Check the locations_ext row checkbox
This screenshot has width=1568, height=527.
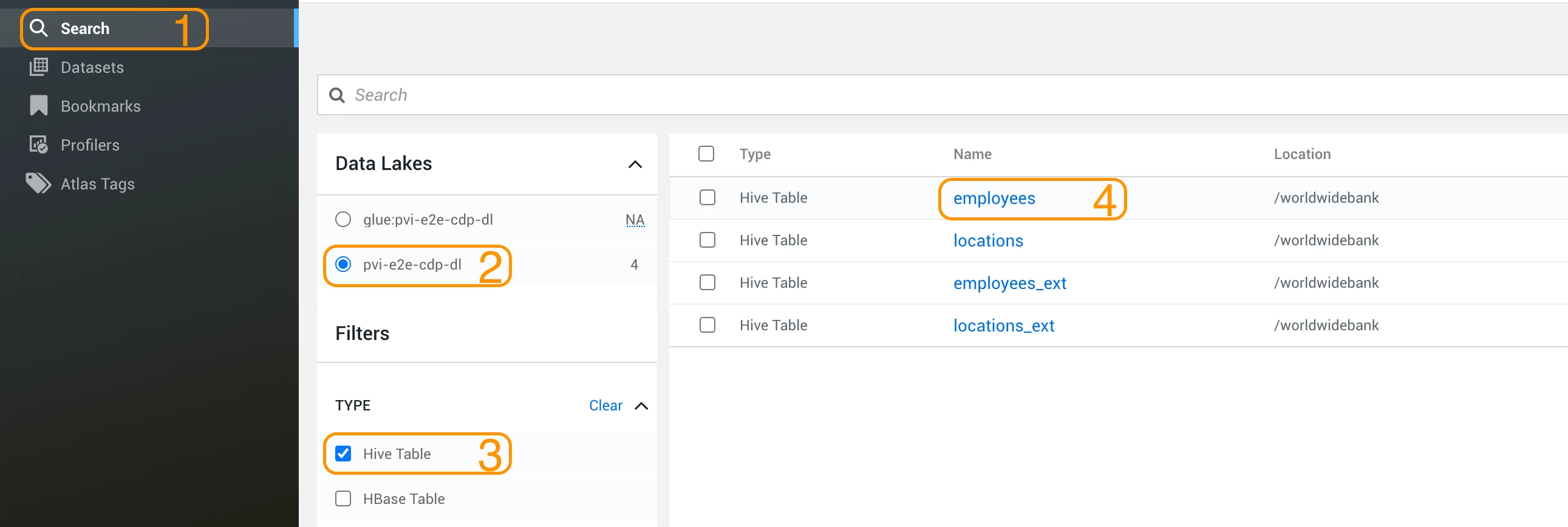point(707,325)
